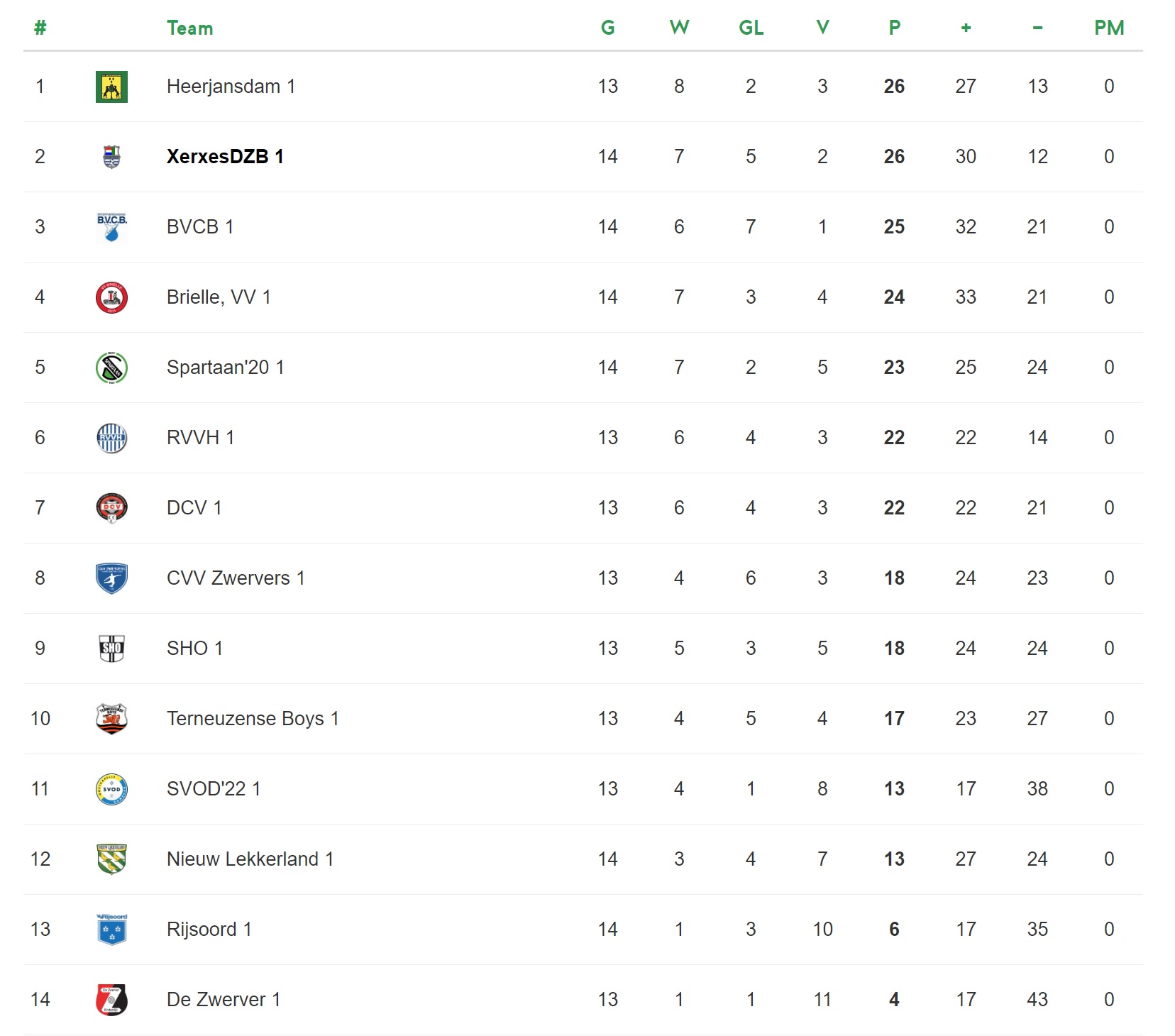Image resolution: width=1175 pixels, height=1036 pixels.
Task: Click the XerxesDZB club crest
Action: 111,157
